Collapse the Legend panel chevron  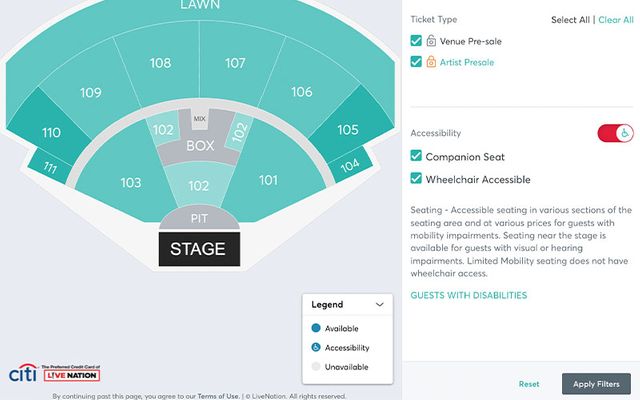pos(380,304)
